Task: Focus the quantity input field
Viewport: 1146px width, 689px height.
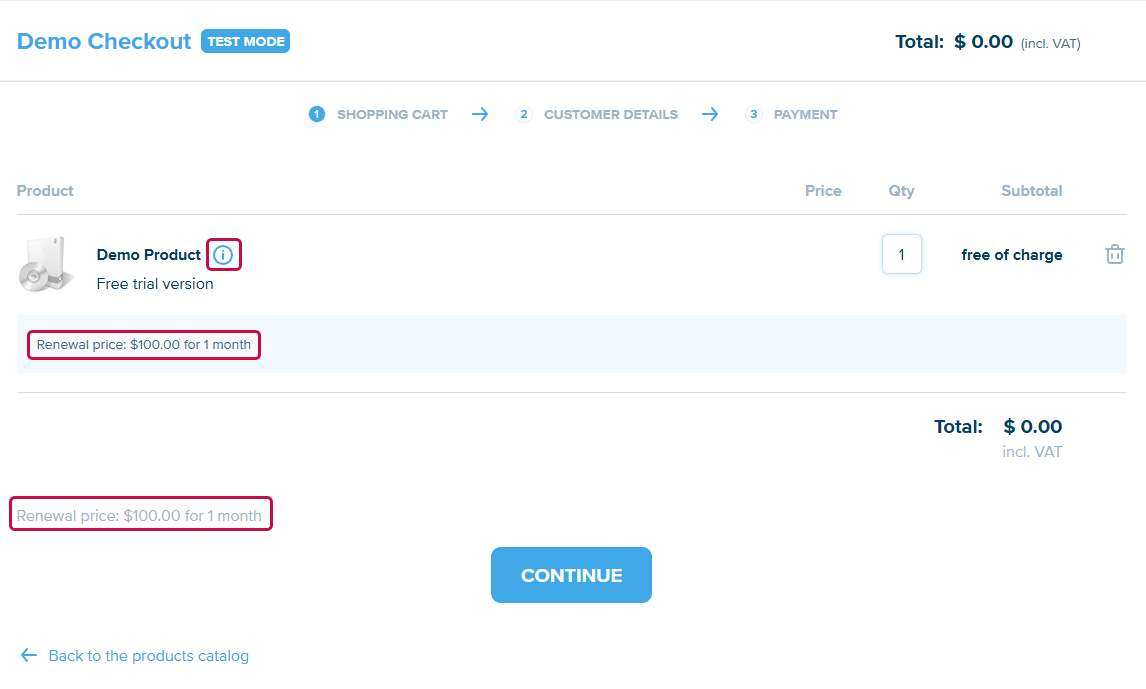Action: 901,254
